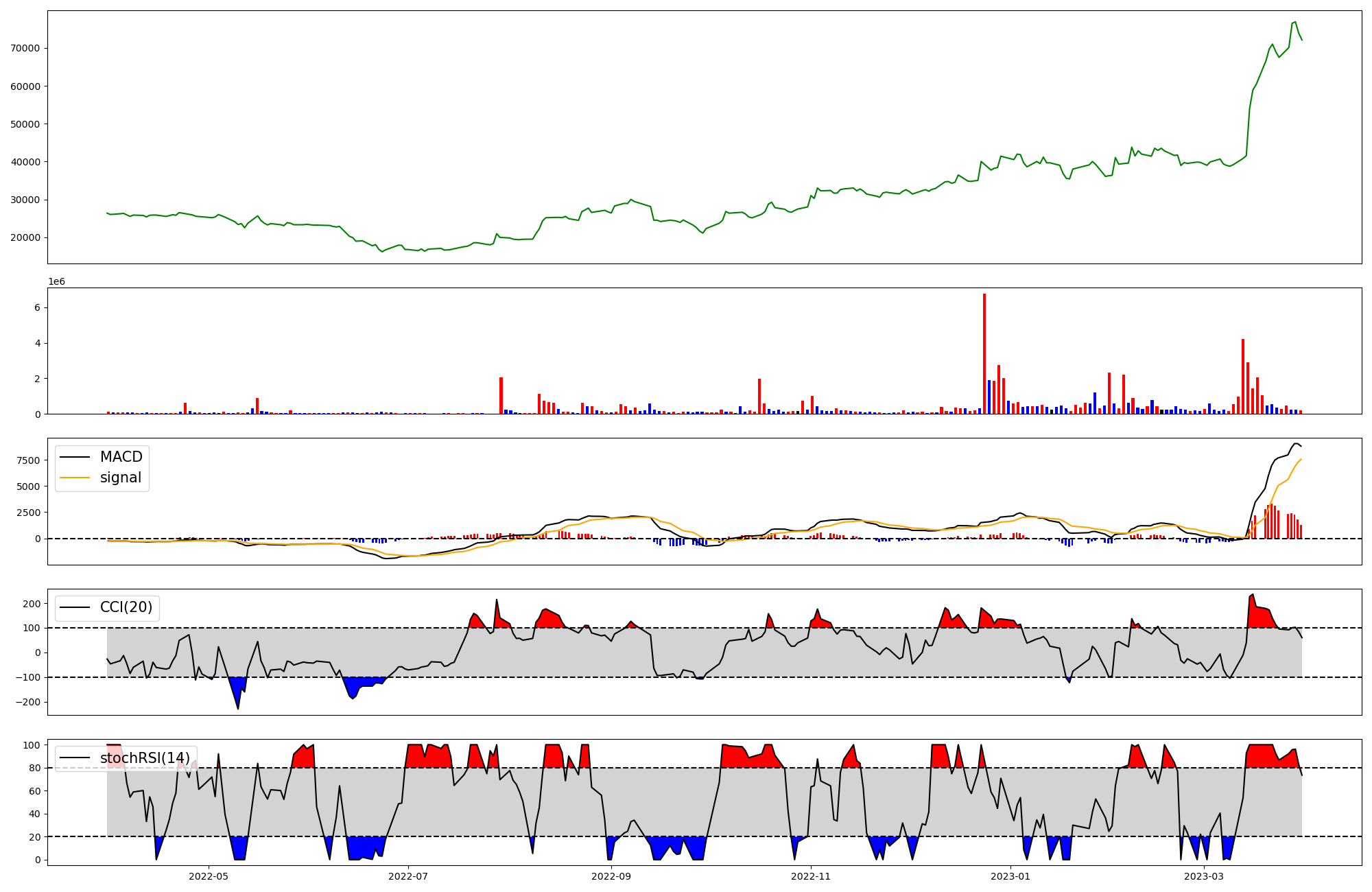Click the black MACD line swatch in legend
Viewport: 1372px width, 892px height.
click(x=75, y=457)
